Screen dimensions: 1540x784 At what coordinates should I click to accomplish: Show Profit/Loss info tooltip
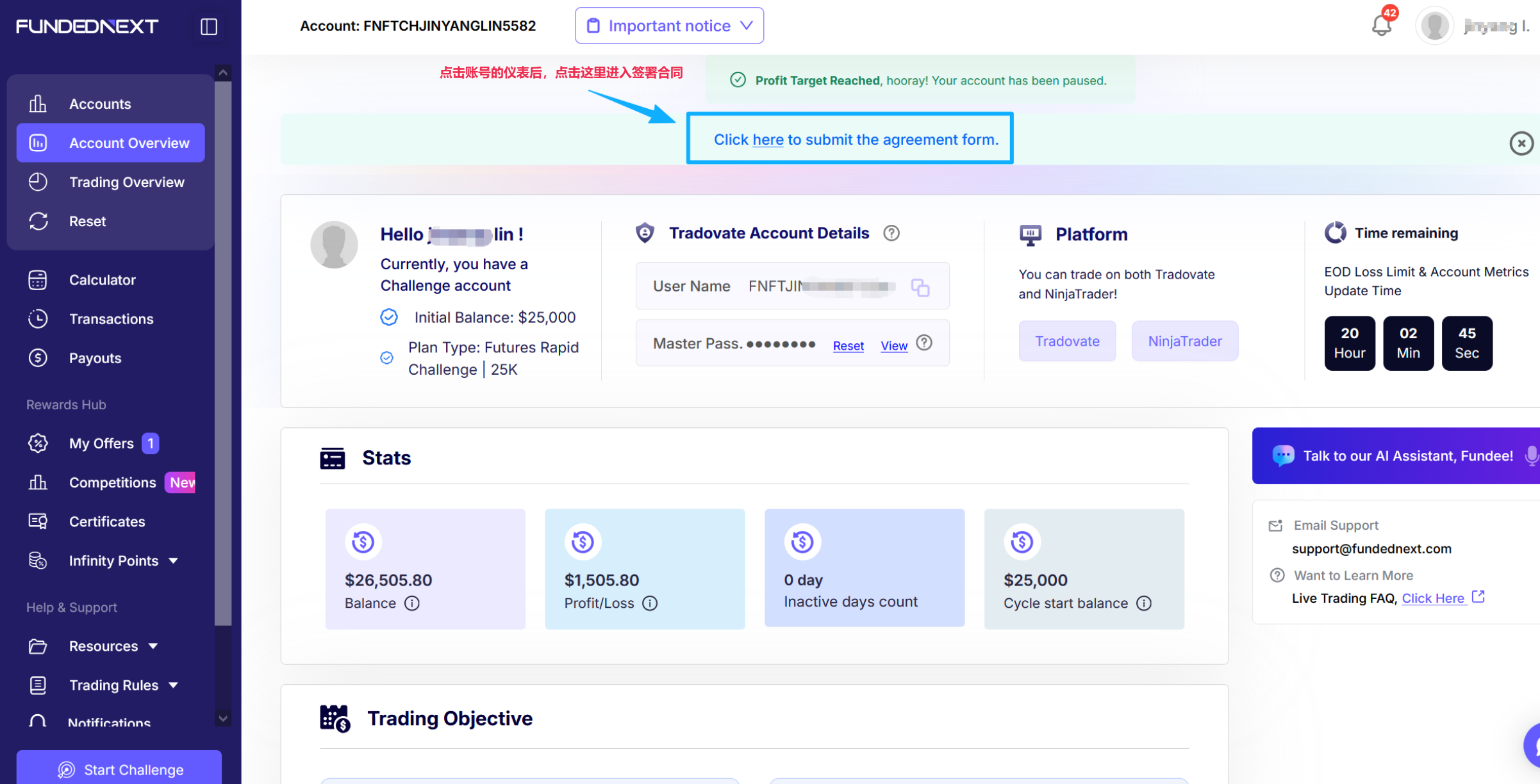click(x=650, y=603)
